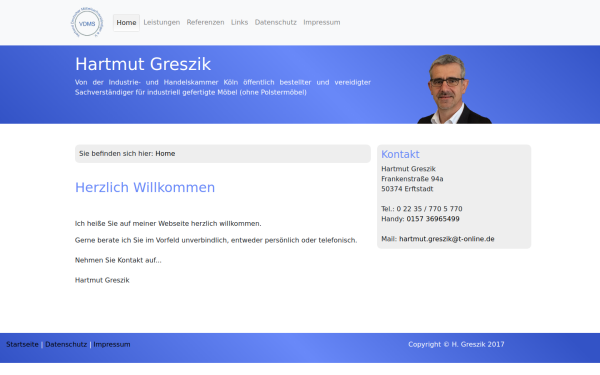Screen dimensions: 600x375
Task: Open the Home navigation item
Action: [x=126, y=23]
